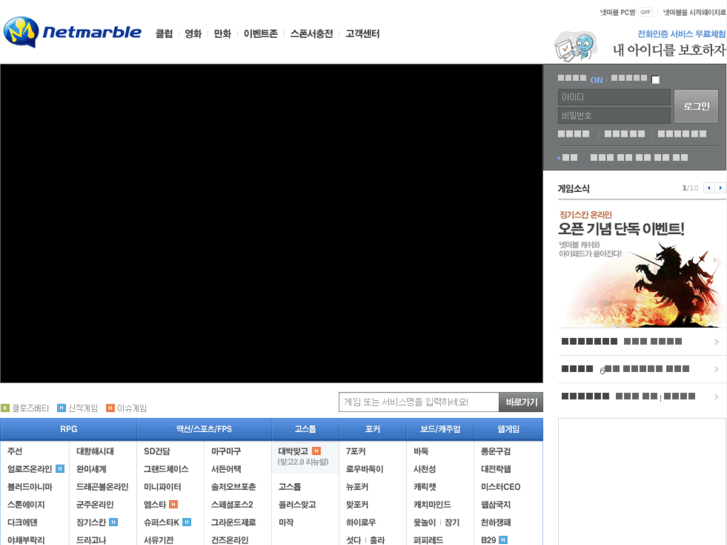Open the 넷마블을 시작페이지로 link
The width and height of the screenshot is (727, 545).
pyautogui.click(x=694, y=13)
